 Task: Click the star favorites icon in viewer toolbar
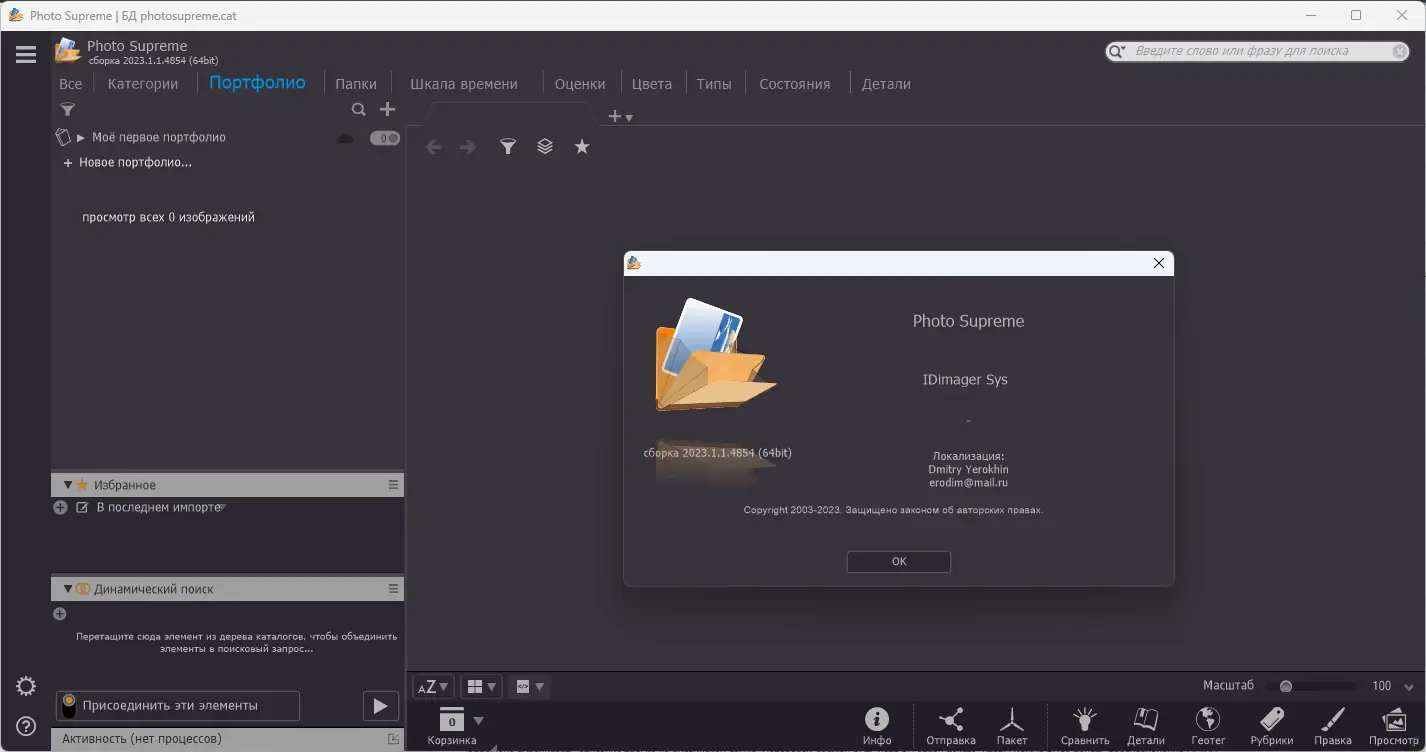click(581, 146)
